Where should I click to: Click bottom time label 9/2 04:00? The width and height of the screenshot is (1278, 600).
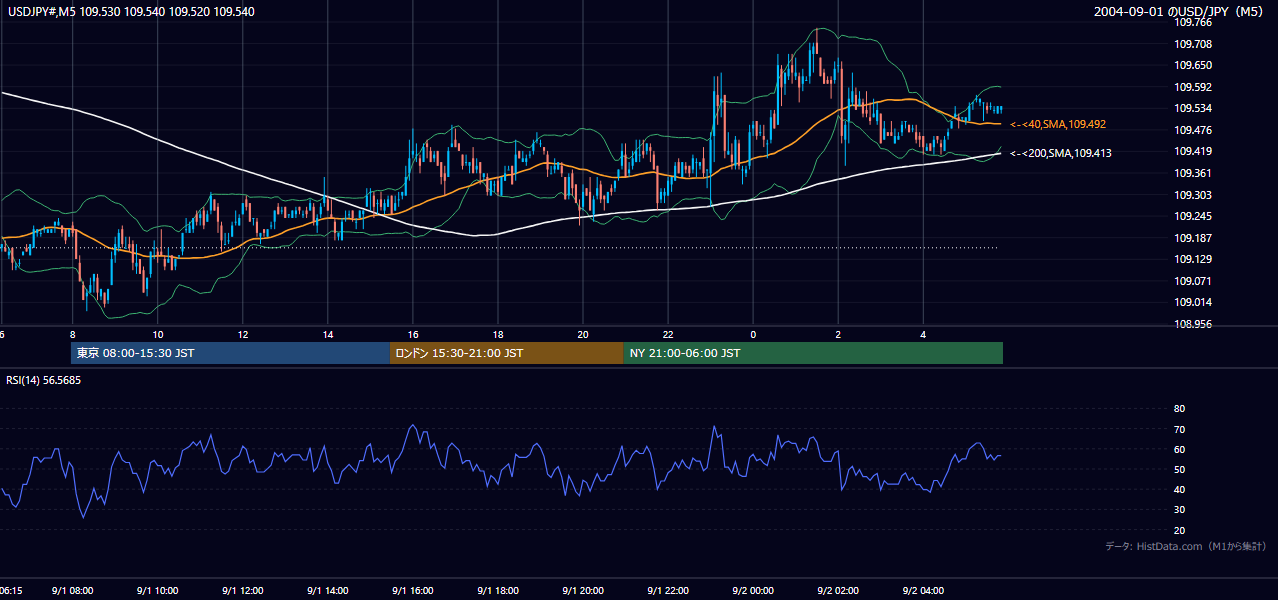[x=923, y=591]
